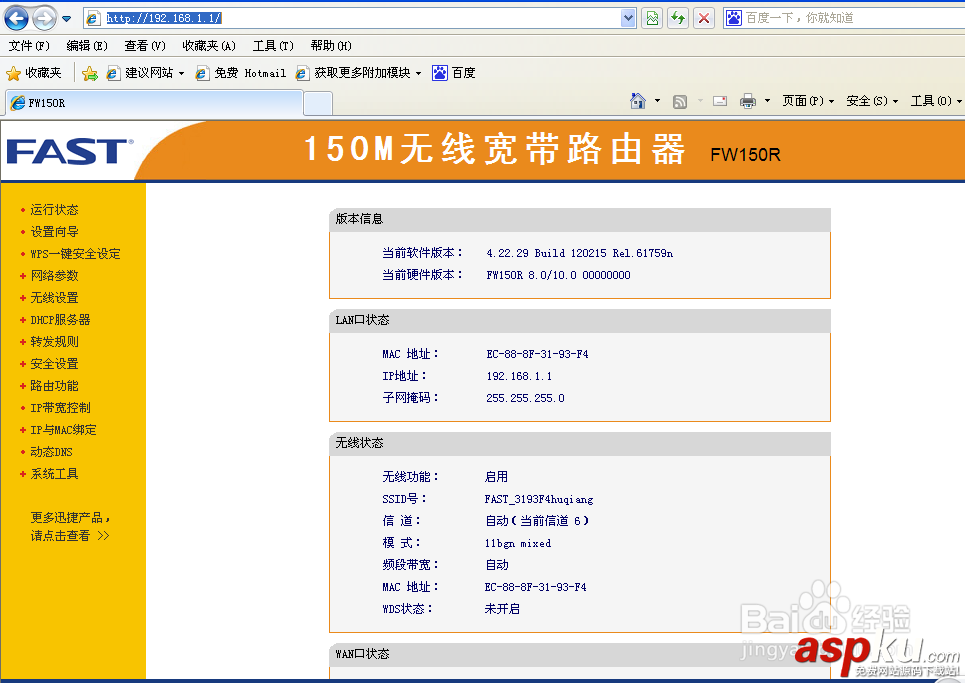Open 获取更多附加模块 favorites link

(x=353, y=73)
